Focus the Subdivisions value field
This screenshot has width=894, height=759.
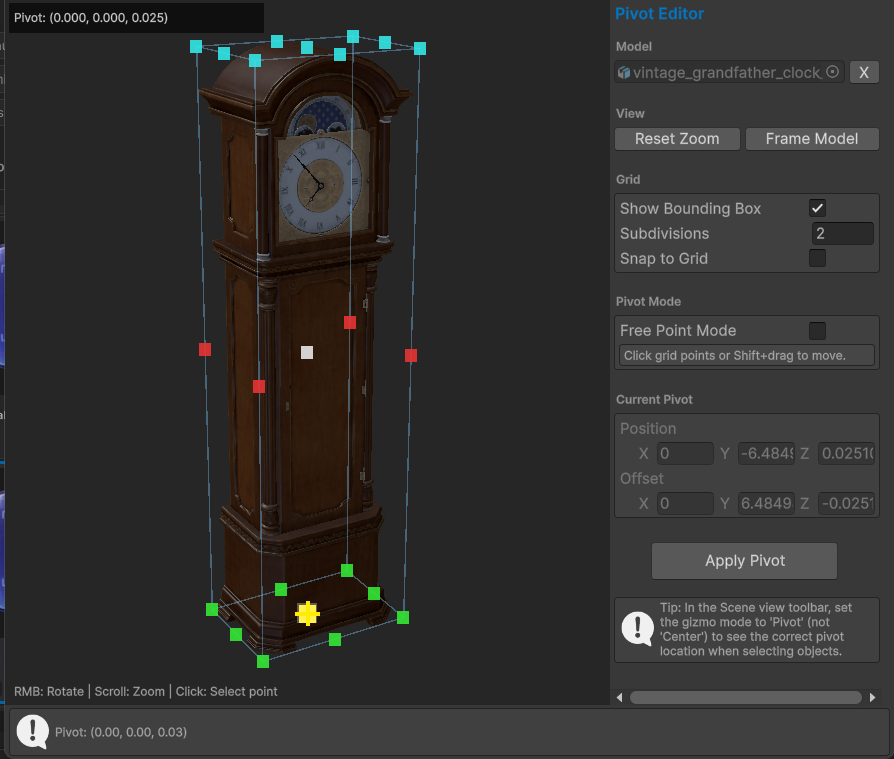(x=842, y=233)
